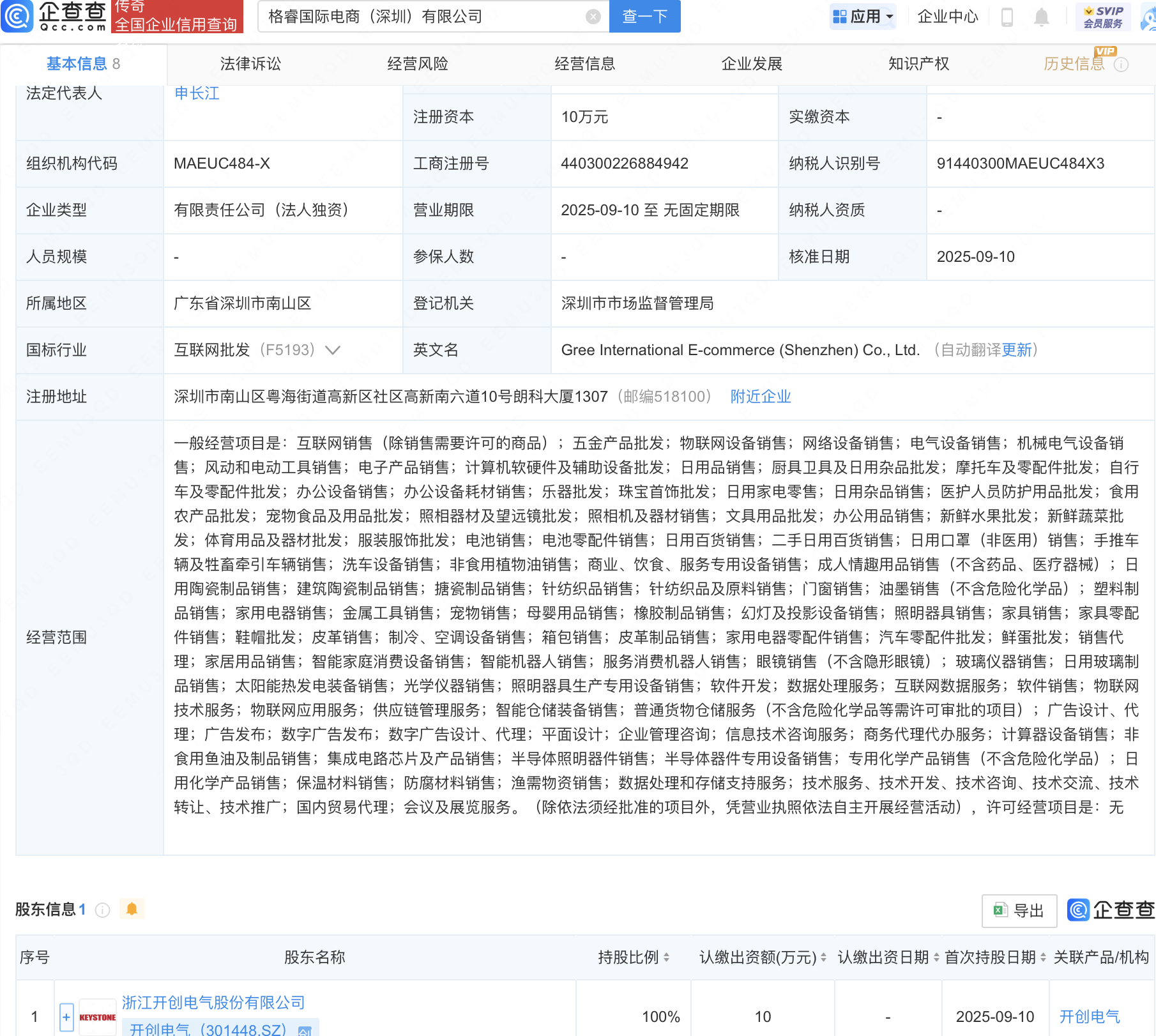Expand the 互联网批发（F5193）industry dropdown
The image size is (1156, 1036).
click(333, 350)
